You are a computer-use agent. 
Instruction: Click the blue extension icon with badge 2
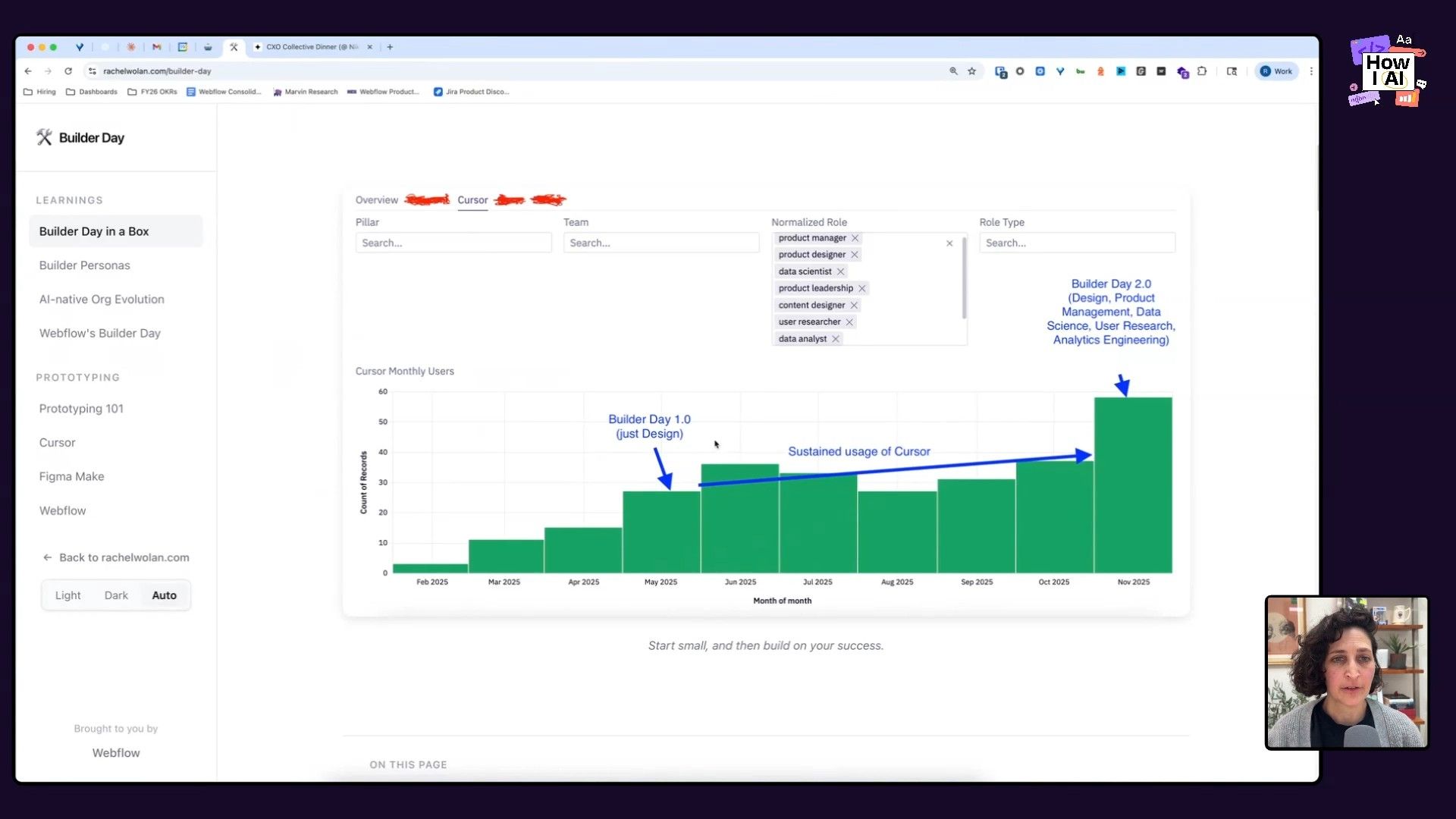(x=1000, y=72)
